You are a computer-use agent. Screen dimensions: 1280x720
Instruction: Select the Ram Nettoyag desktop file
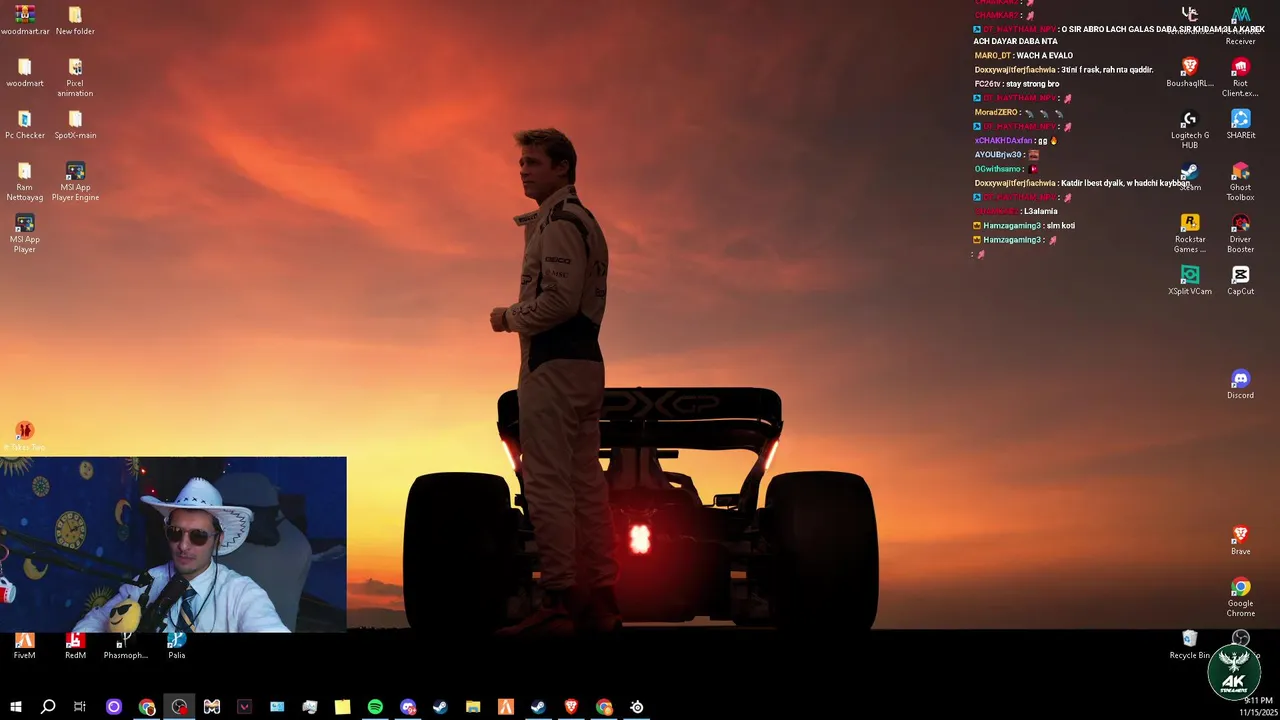pos(25,181)
